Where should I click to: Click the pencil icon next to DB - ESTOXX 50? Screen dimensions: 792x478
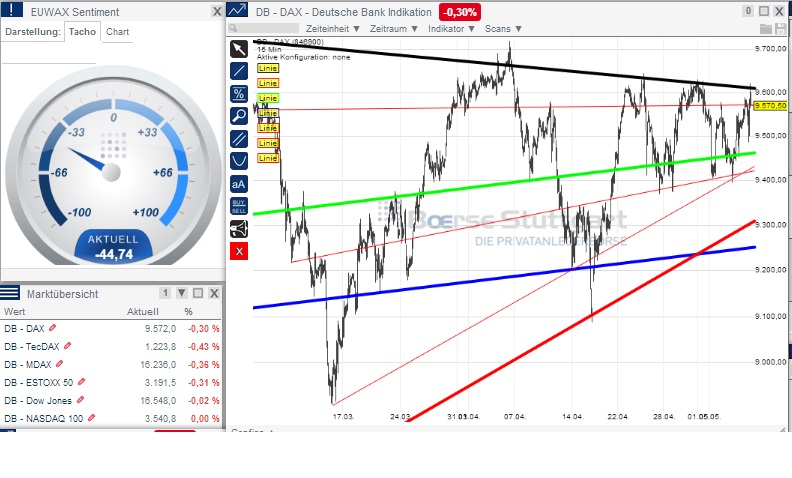[x=82, y=382]
